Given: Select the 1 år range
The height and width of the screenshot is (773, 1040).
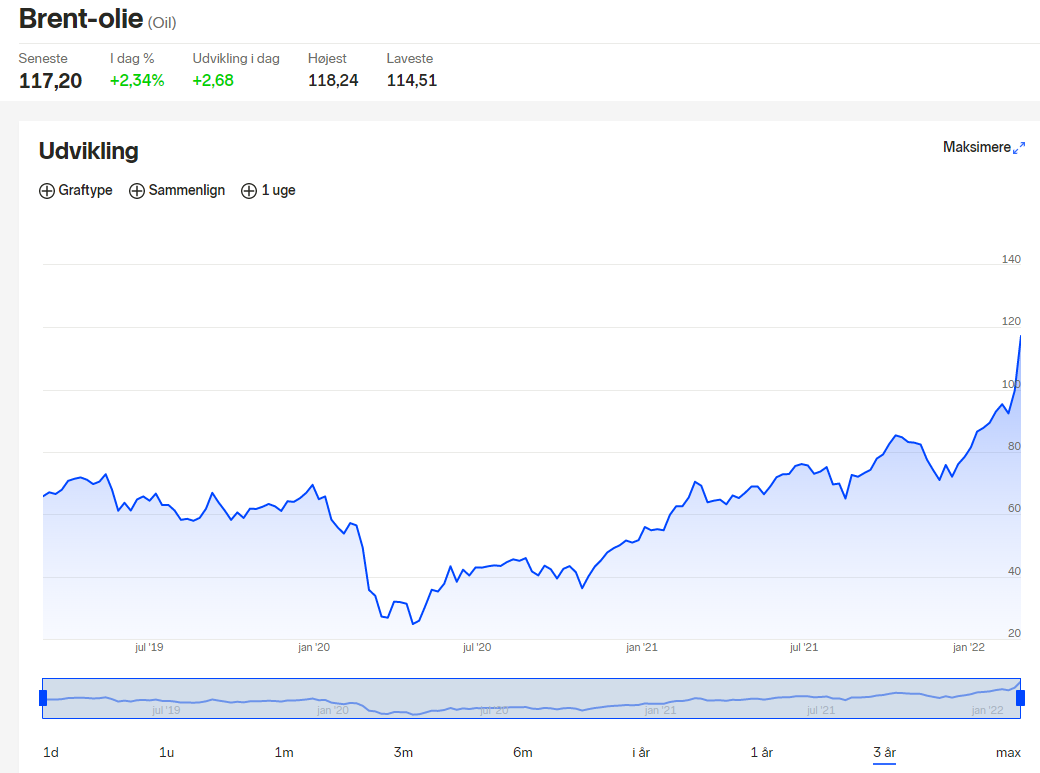Looking at the screenshot, I should (761, 752).
